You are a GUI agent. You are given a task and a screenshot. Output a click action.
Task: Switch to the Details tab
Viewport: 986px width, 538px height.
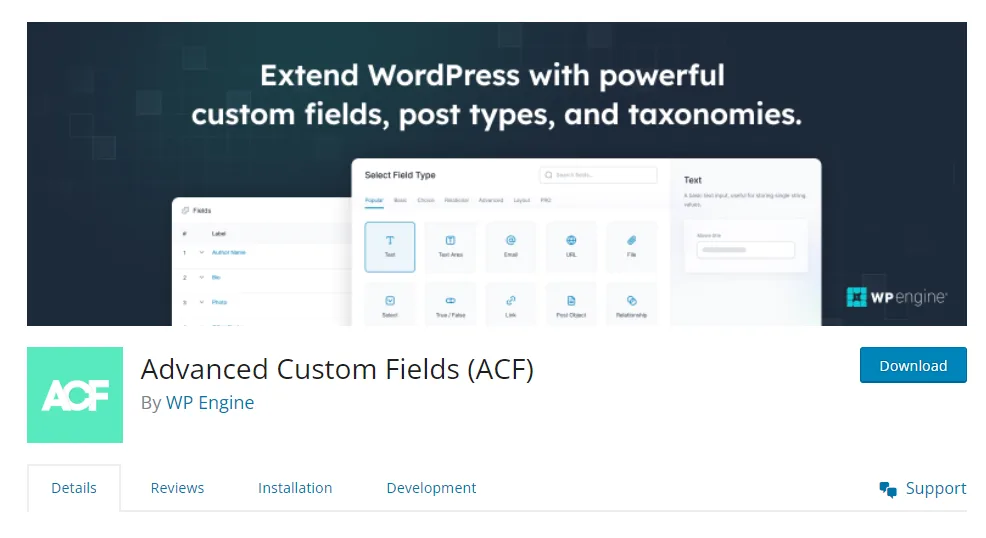(74, 488)
